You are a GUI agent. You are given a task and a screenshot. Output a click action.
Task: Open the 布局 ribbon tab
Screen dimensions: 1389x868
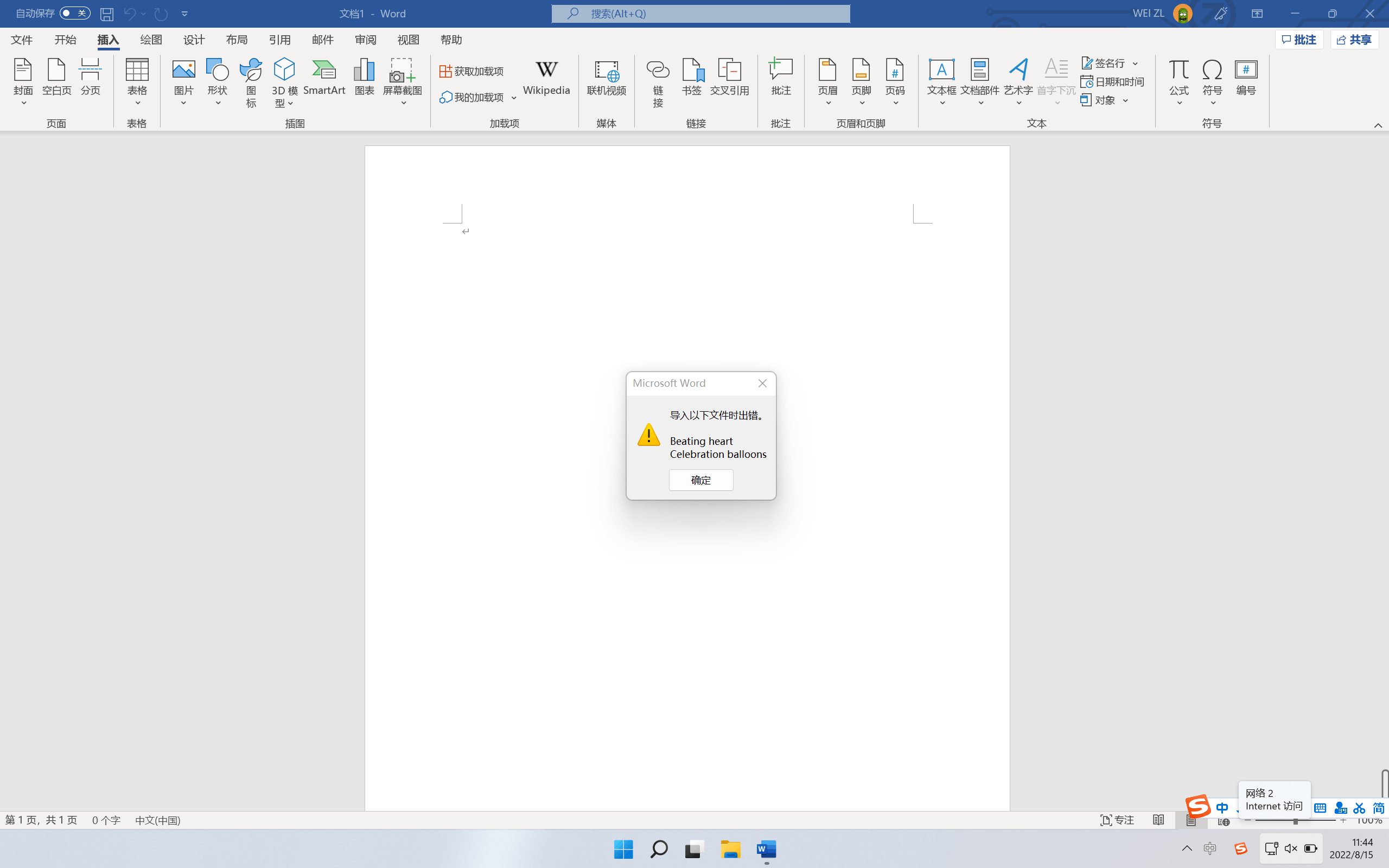237,40
